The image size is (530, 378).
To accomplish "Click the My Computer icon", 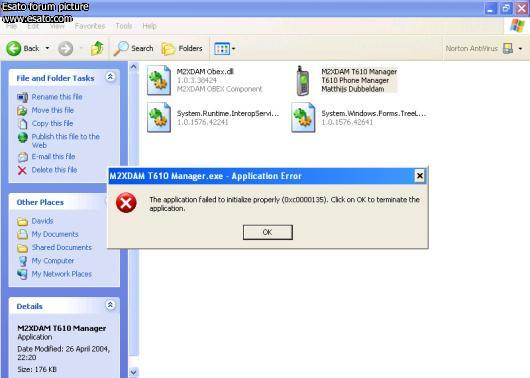I will coord(23,261).
